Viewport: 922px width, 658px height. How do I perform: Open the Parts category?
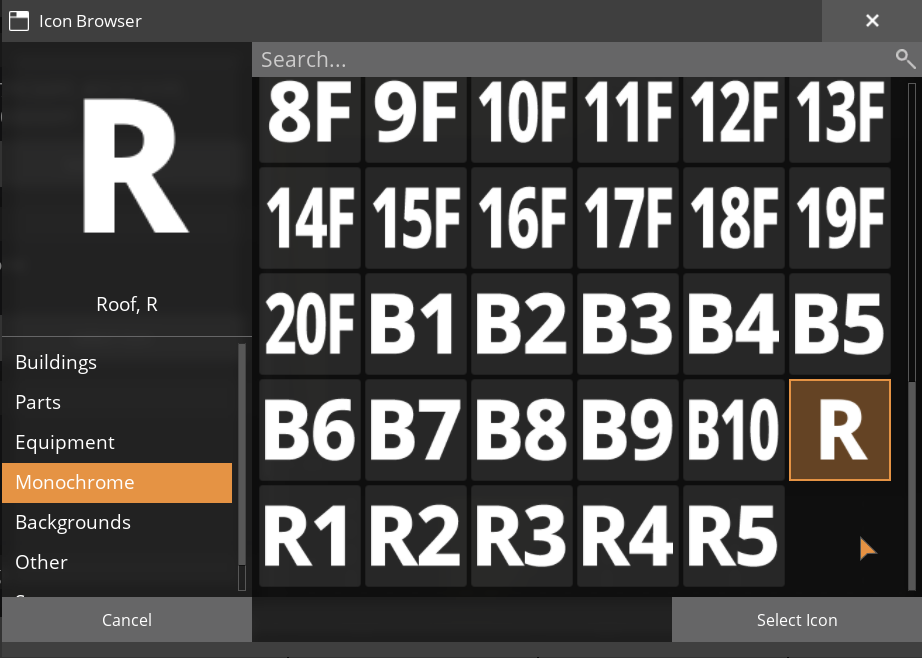coord(117,402)
